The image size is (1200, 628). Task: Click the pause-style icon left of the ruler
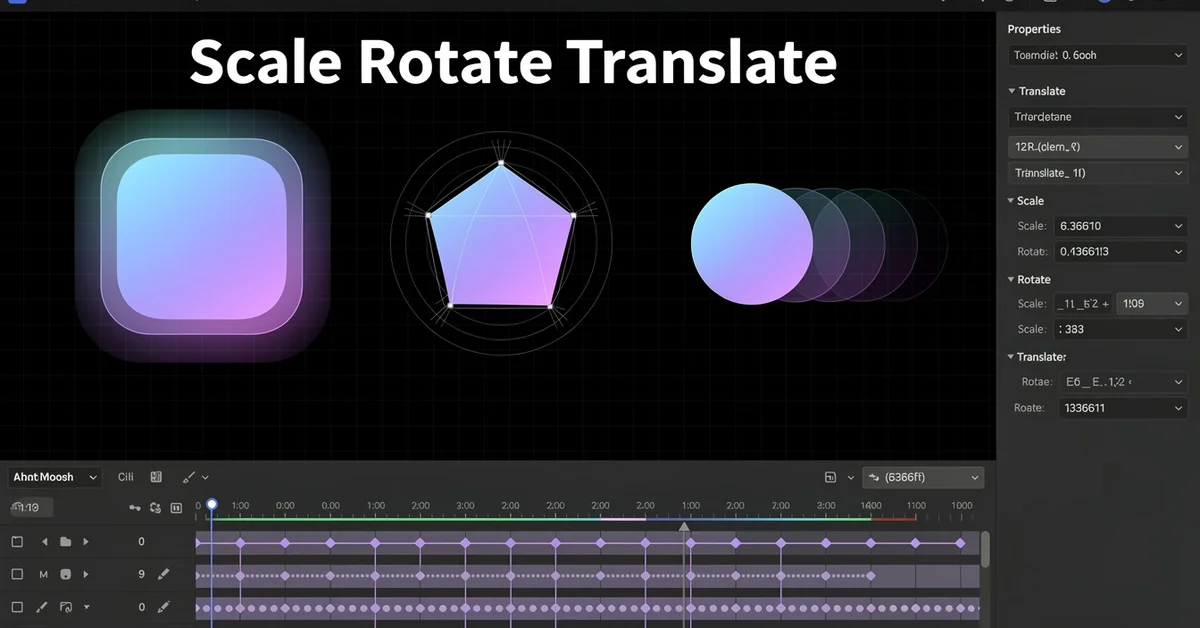coord(177,508)
